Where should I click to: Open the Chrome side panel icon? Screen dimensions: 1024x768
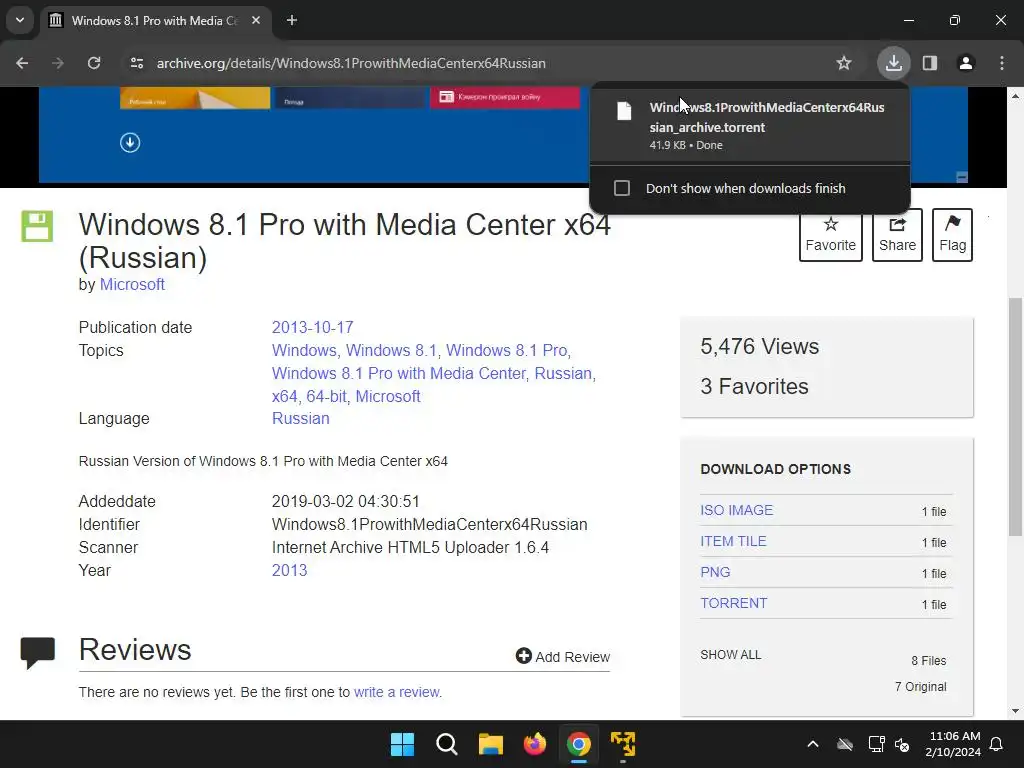[930, 63]
